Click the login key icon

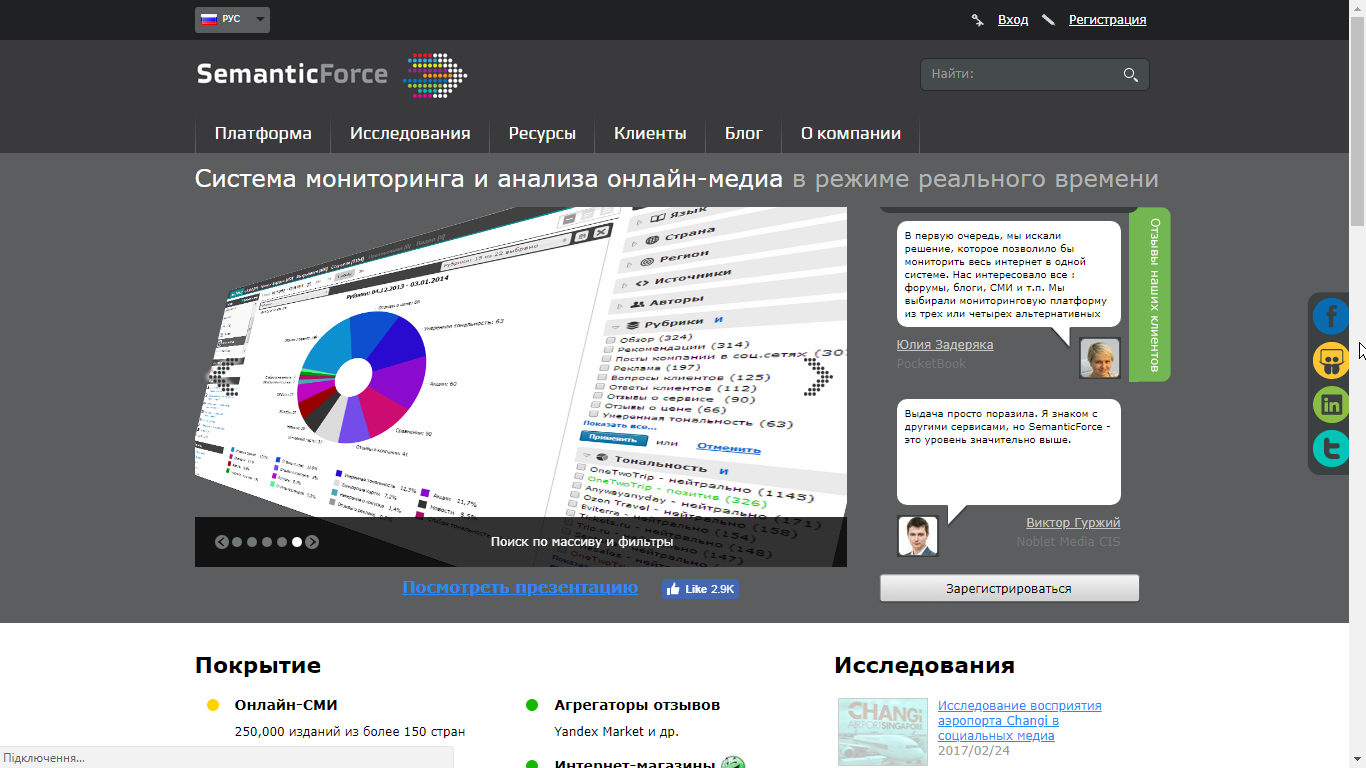[x=978, y=20]
